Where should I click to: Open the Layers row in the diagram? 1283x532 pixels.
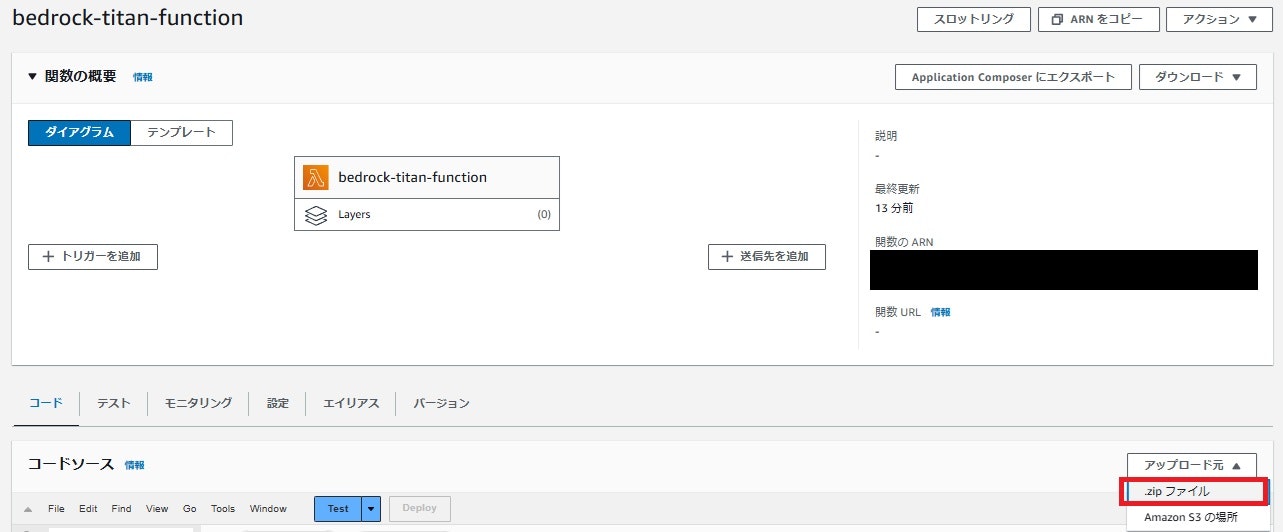pyautogui.click(x=427, y=214)
